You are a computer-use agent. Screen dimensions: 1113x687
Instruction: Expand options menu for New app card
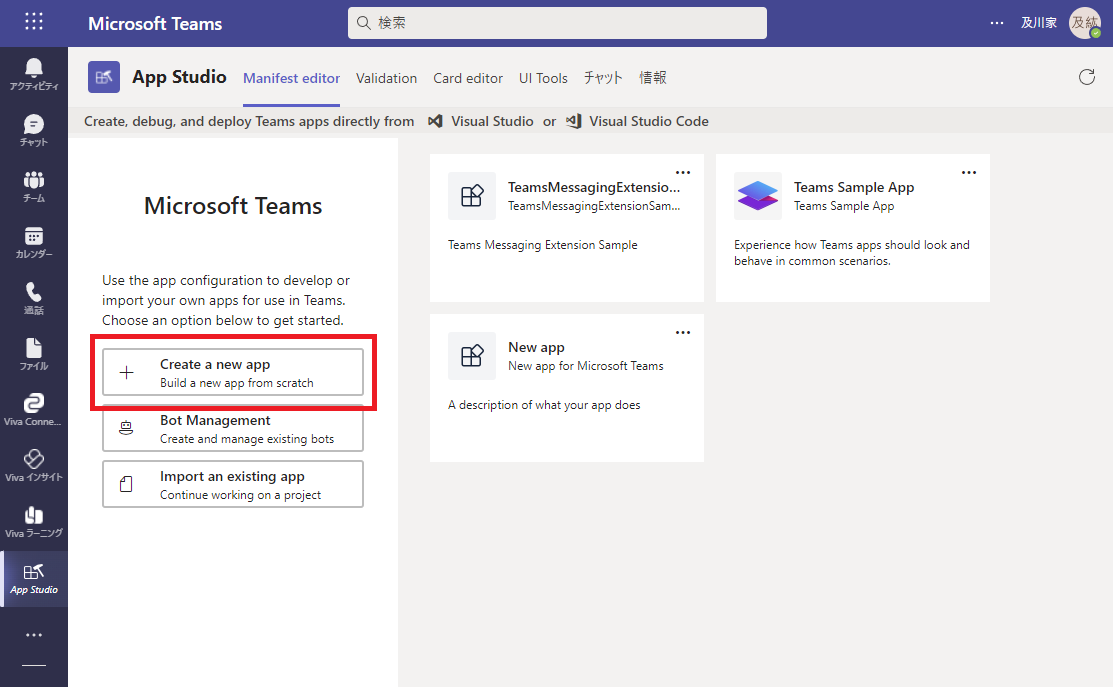683,332
